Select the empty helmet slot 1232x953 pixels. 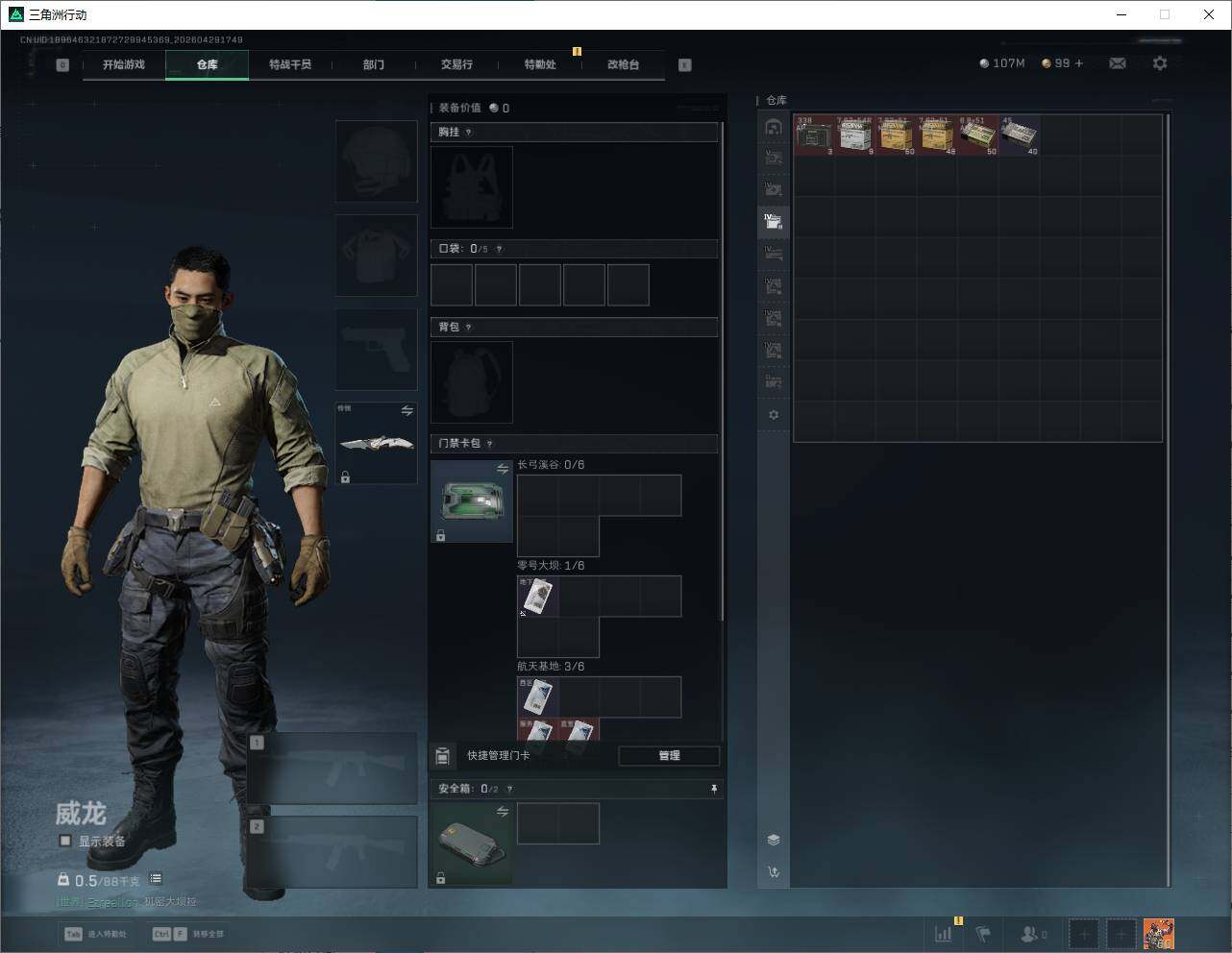pyautogui.click(x=376, y=160)
